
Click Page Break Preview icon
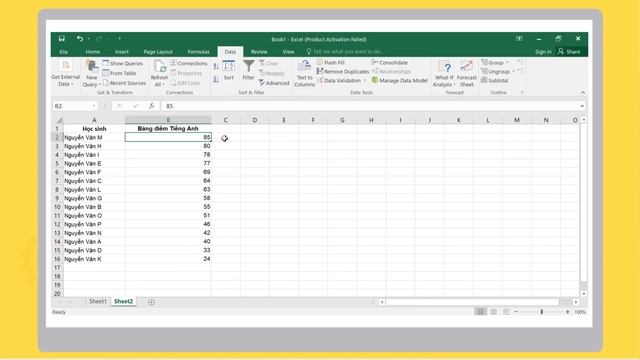[506, 312]
